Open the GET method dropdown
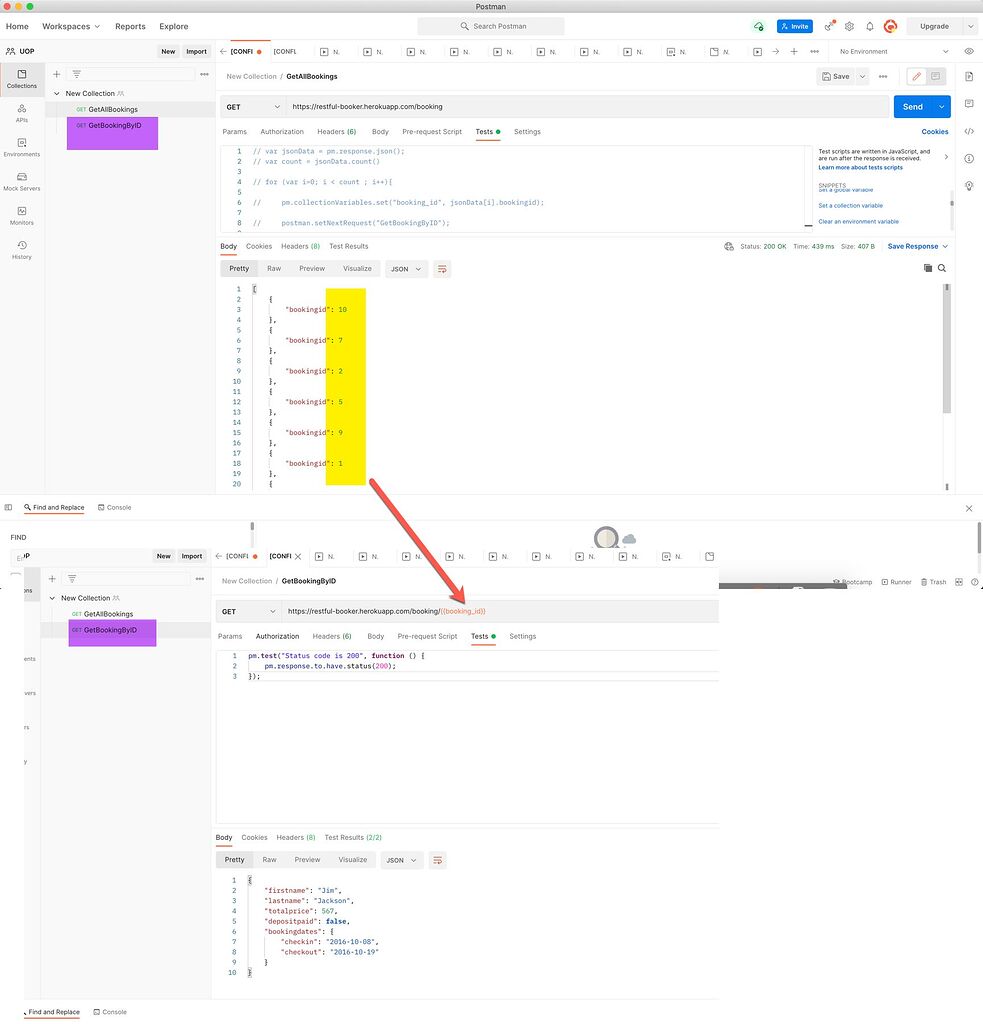The width and height of the screenshot is (983, 1024). (252, 106)
